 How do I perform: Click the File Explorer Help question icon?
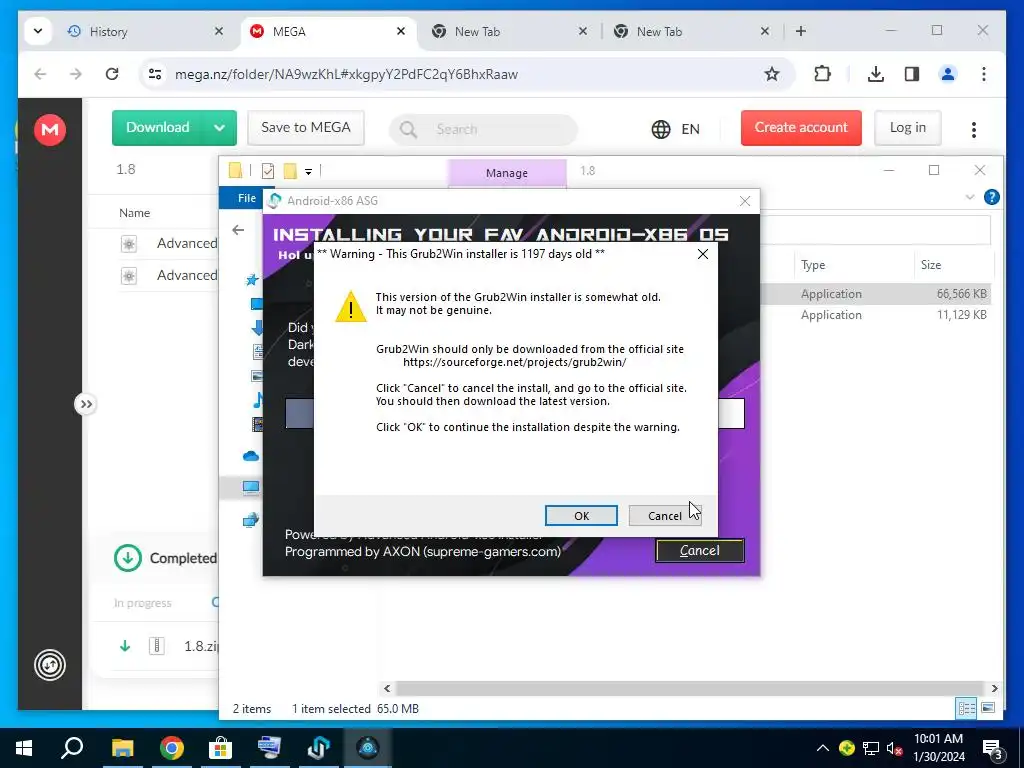coord(991,197)
